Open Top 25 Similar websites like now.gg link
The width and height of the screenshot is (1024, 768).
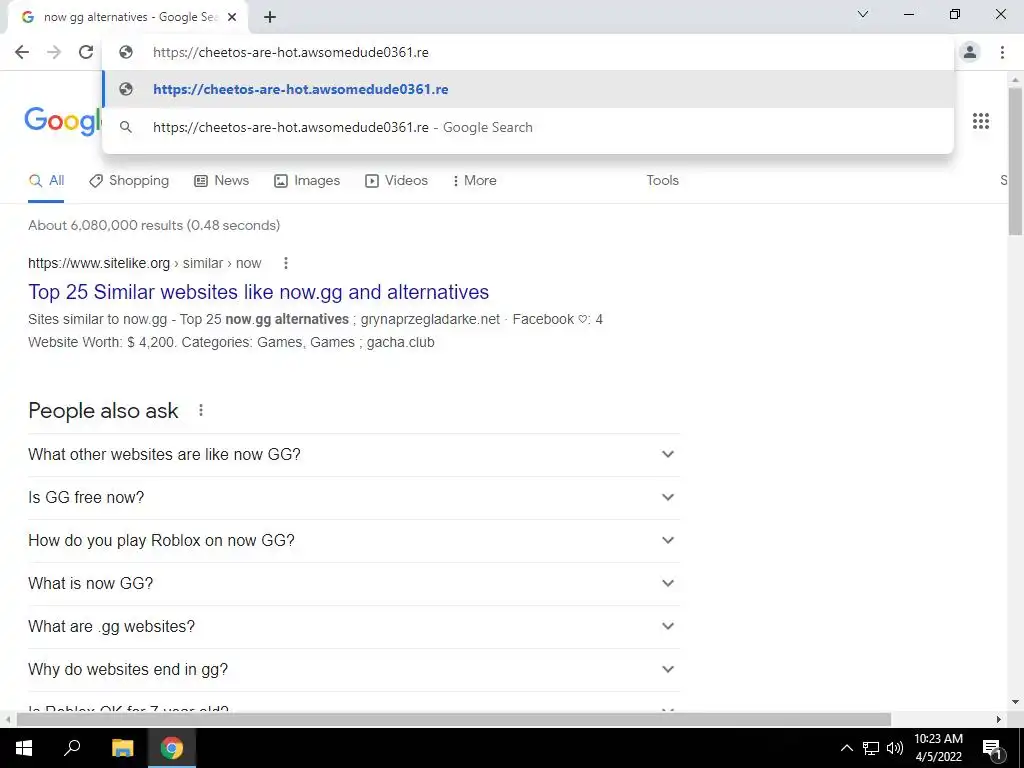(x=259, y=292)
